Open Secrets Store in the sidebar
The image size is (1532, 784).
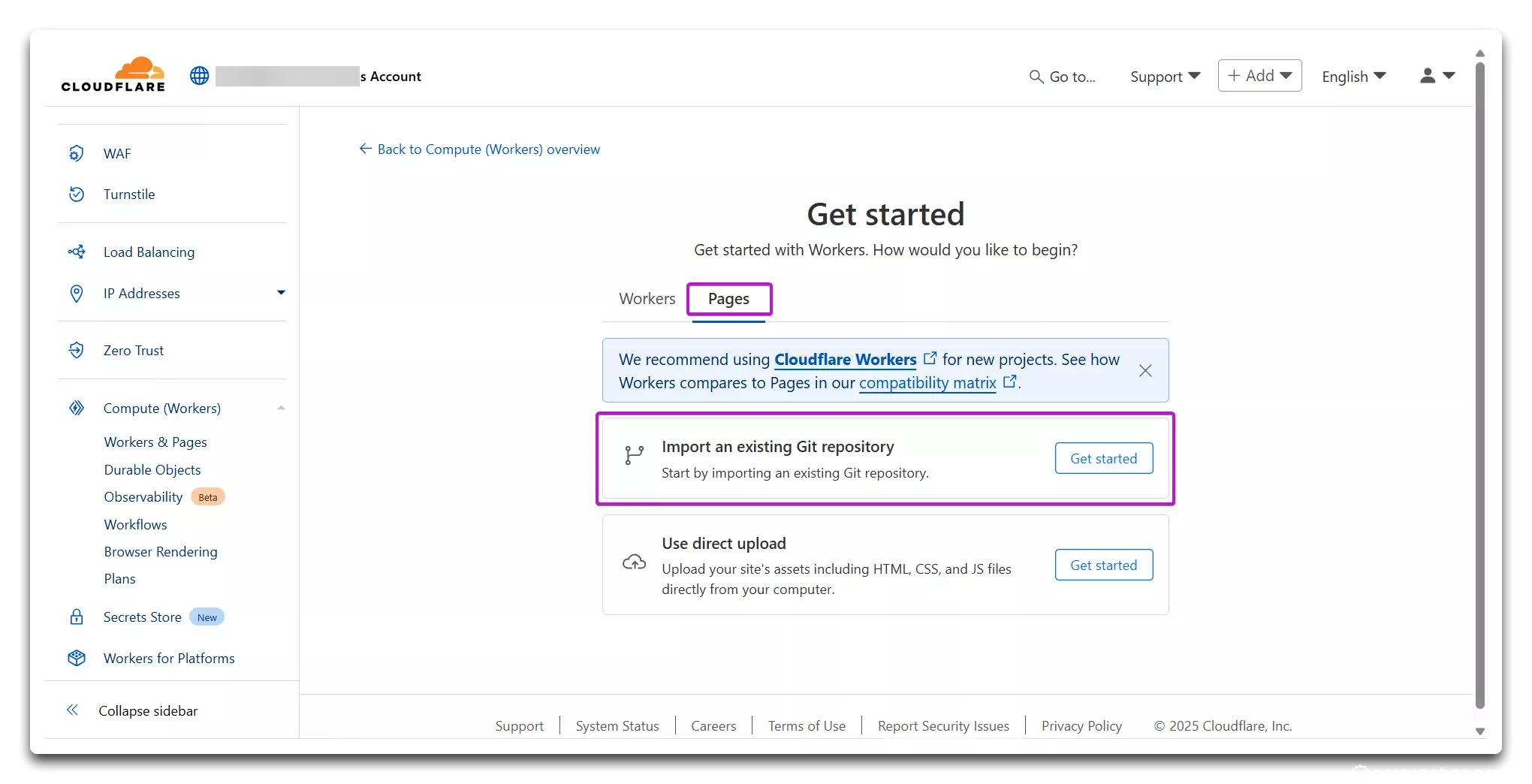[143, 617]
